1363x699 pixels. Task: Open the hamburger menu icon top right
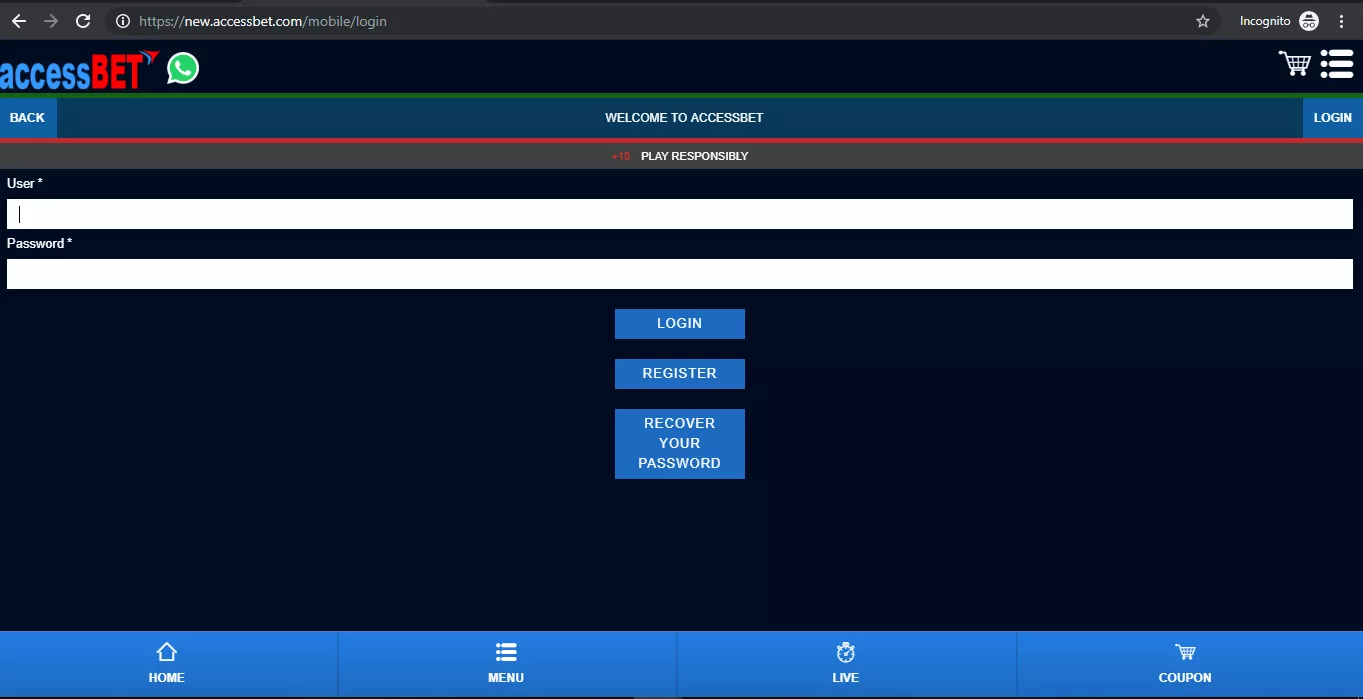(x=1337, y=64)
